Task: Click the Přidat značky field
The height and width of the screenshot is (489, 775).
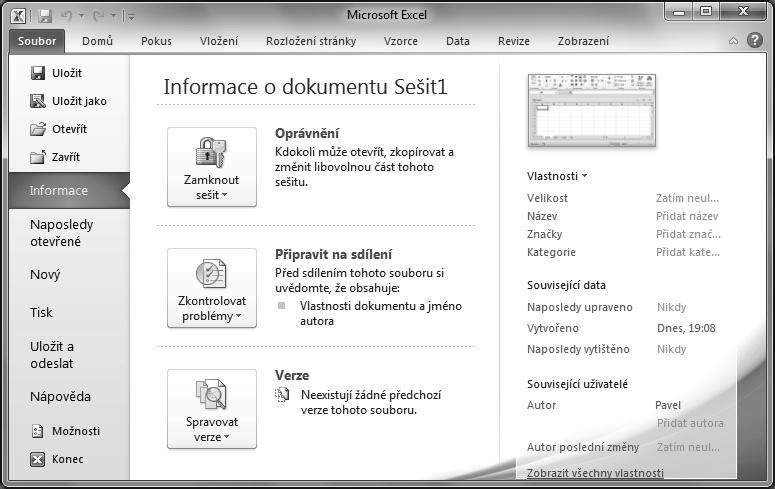Action: pos(688,234)
